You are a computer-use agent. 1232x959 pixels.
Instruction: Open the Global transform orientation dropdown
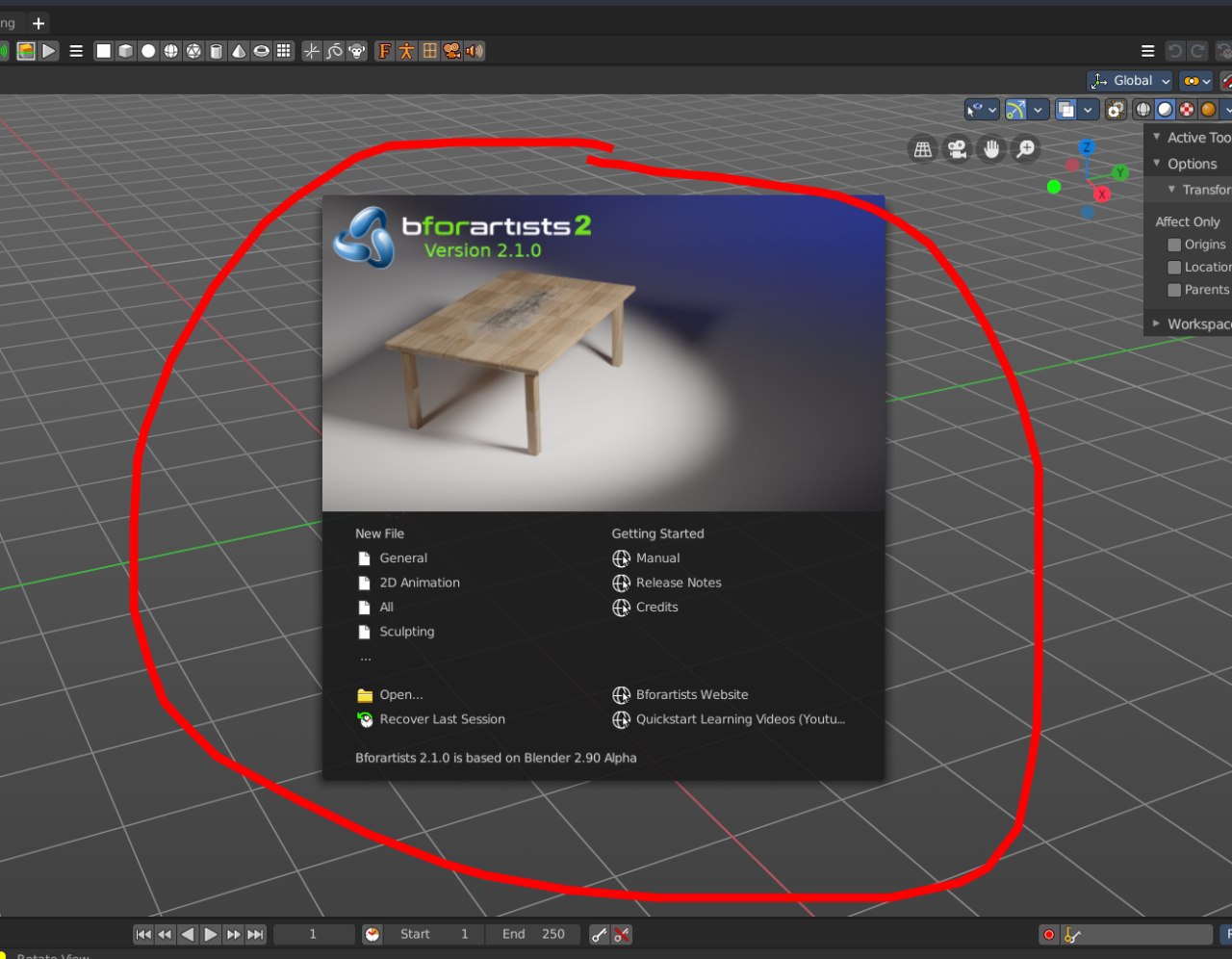[x=1130, y=81]
